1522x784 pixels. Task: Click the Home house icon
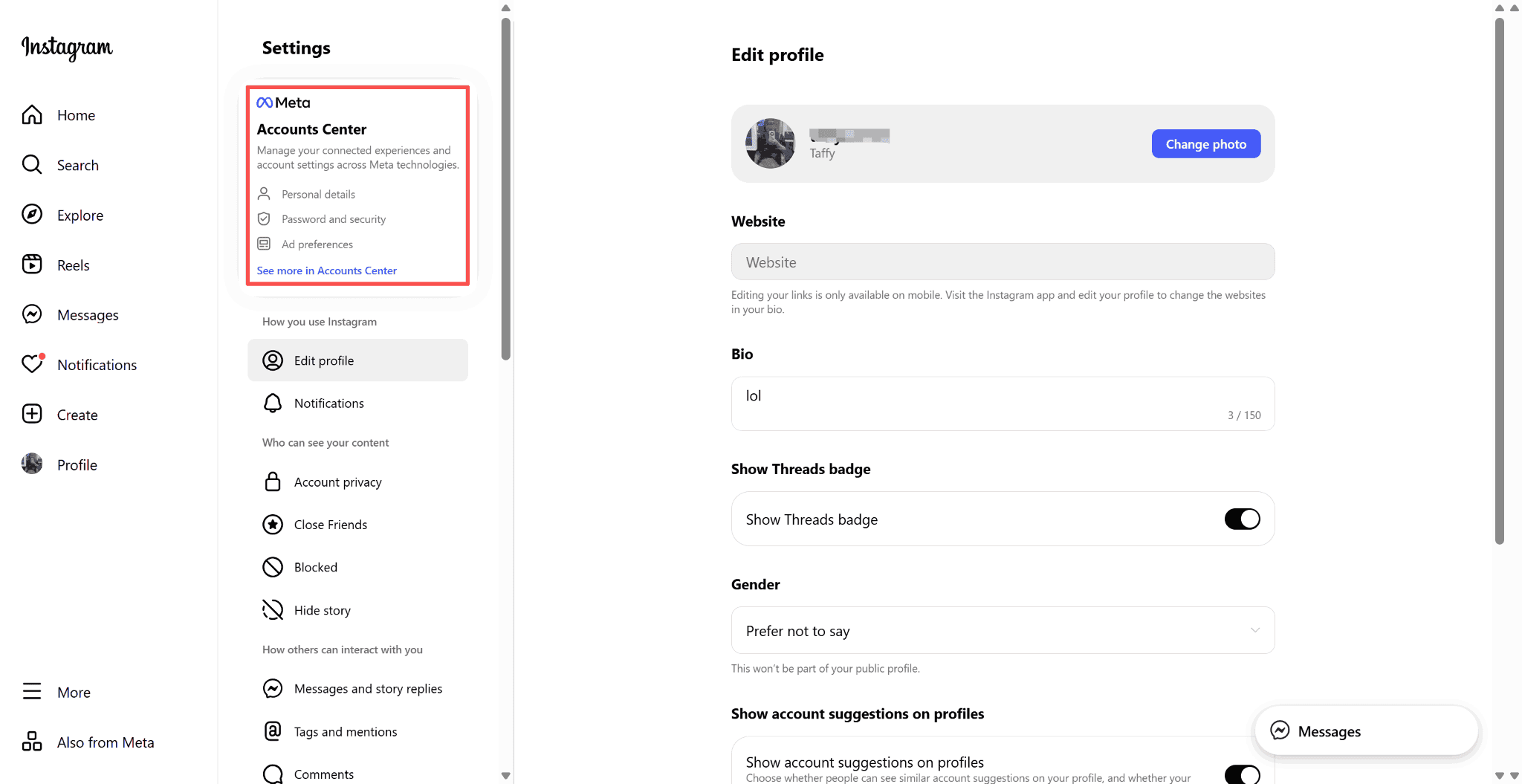[x=32, y=114]
